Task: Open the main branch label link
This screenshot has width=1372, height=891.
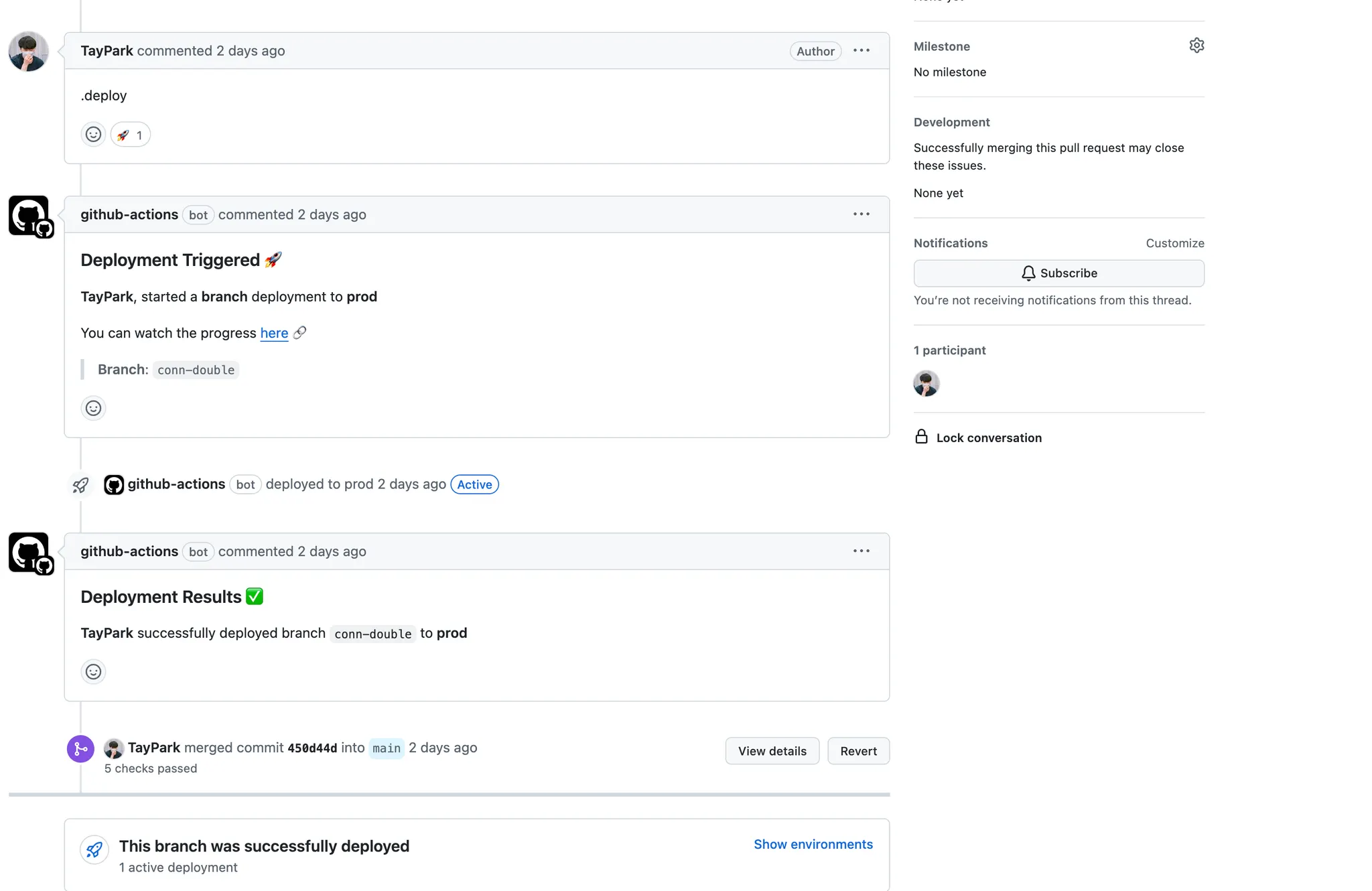Action: click(x=387, y=748)
